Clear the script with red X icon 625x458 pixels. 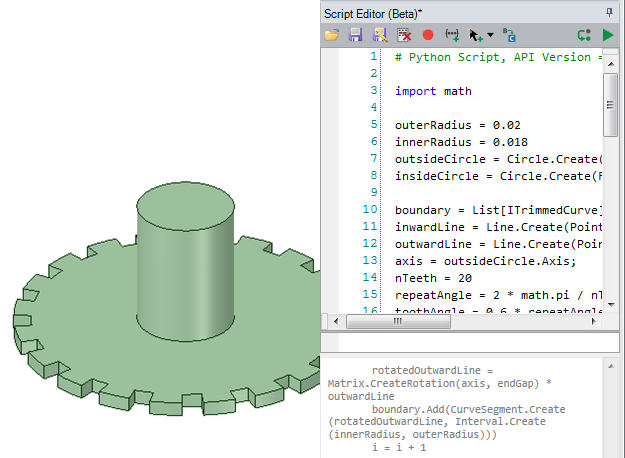pos(404,35)
